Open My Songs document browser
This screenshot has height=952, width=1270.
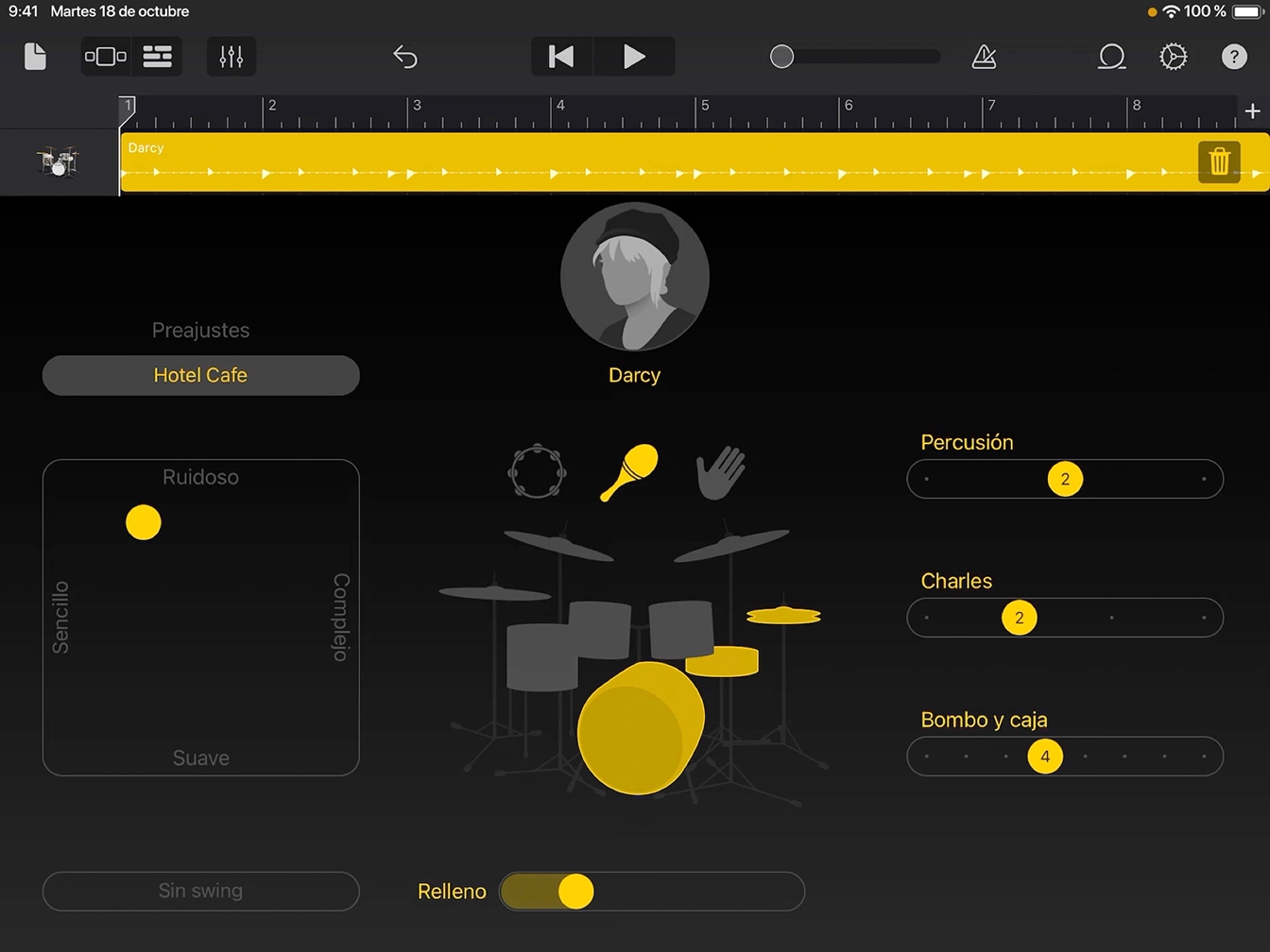coord(35,57)
